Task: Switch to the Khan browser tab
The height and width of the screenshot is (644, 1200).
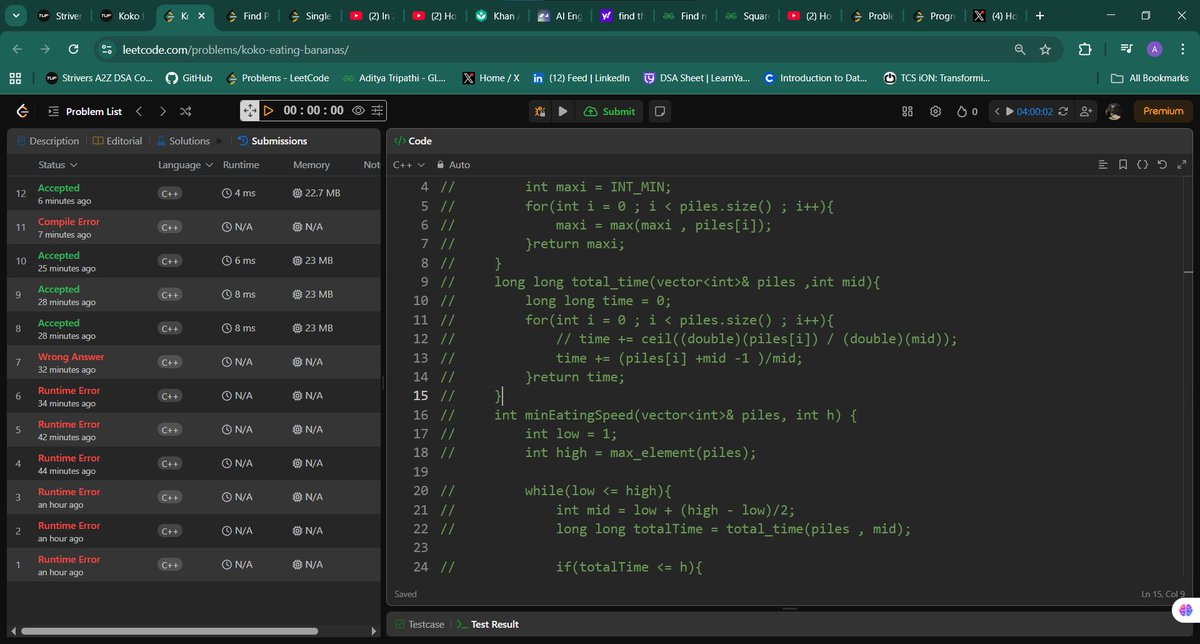Action: [x=496, y=16]
